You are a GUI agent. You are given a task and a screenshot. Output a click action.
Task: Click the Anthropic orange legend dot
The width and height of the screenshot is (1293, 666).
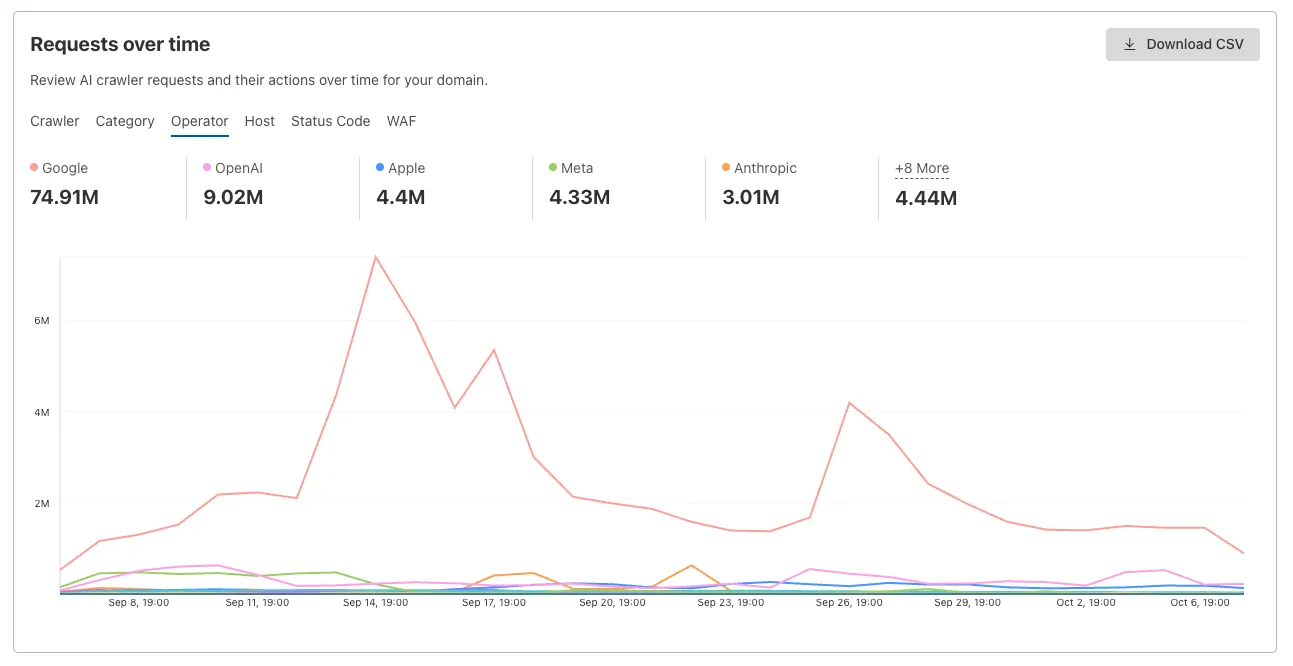(x=726, y=168)
